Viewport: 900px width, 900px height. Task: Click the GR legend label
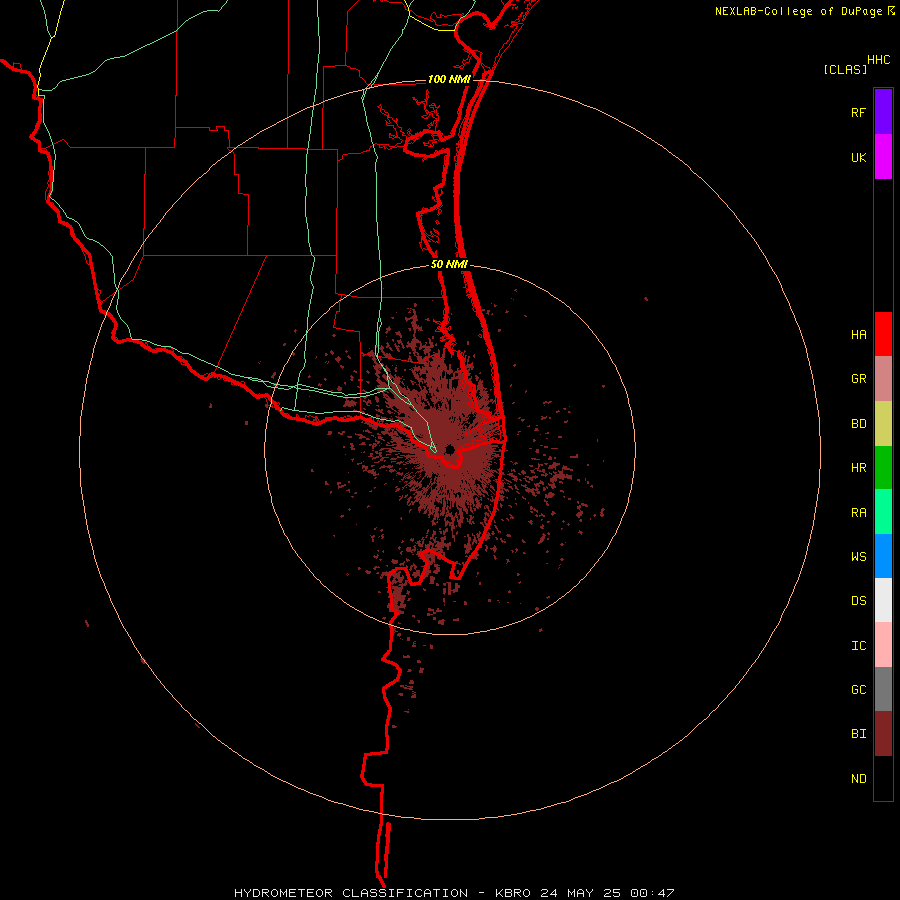click(x=858, y=379)
